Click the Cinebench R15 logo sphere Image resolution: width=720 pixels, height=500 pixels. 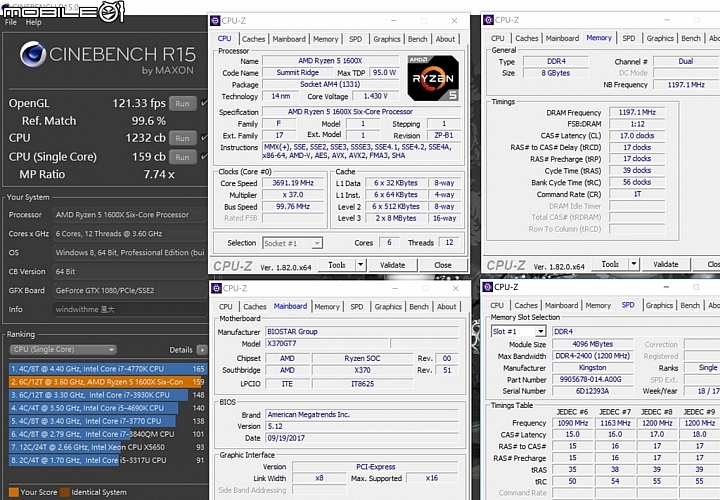tap(33, 54)
